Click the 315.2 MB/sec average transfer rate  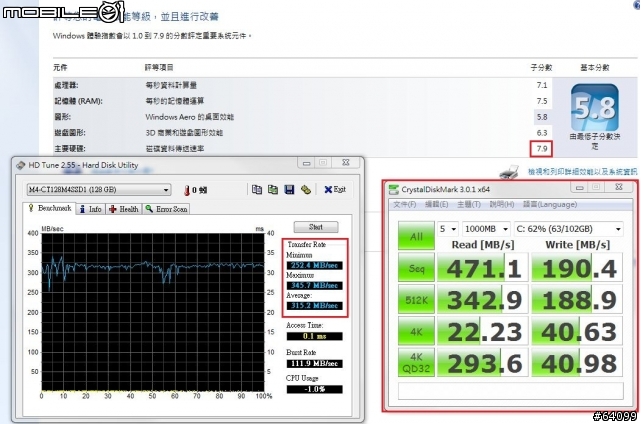314,305
